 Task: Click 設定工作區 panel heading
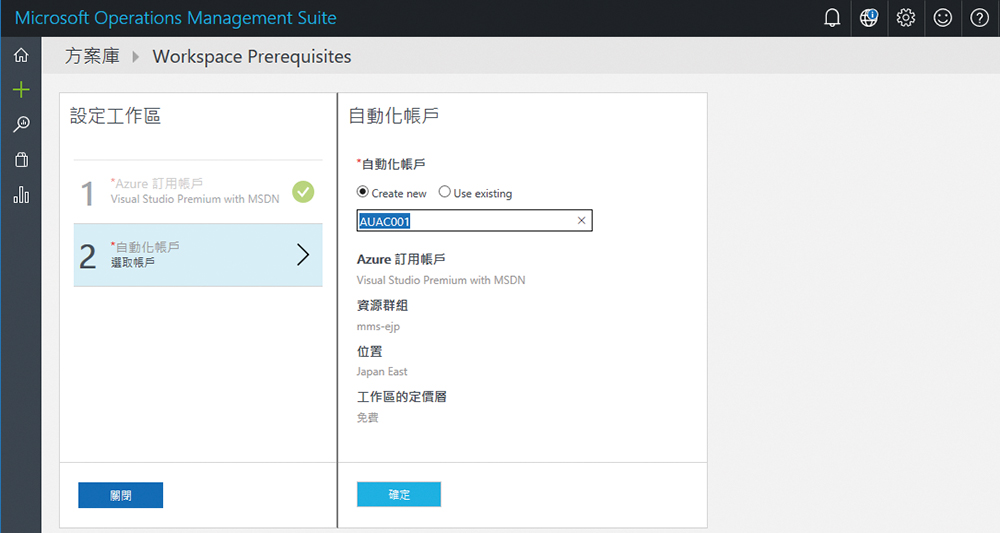[x=115, y=116]
